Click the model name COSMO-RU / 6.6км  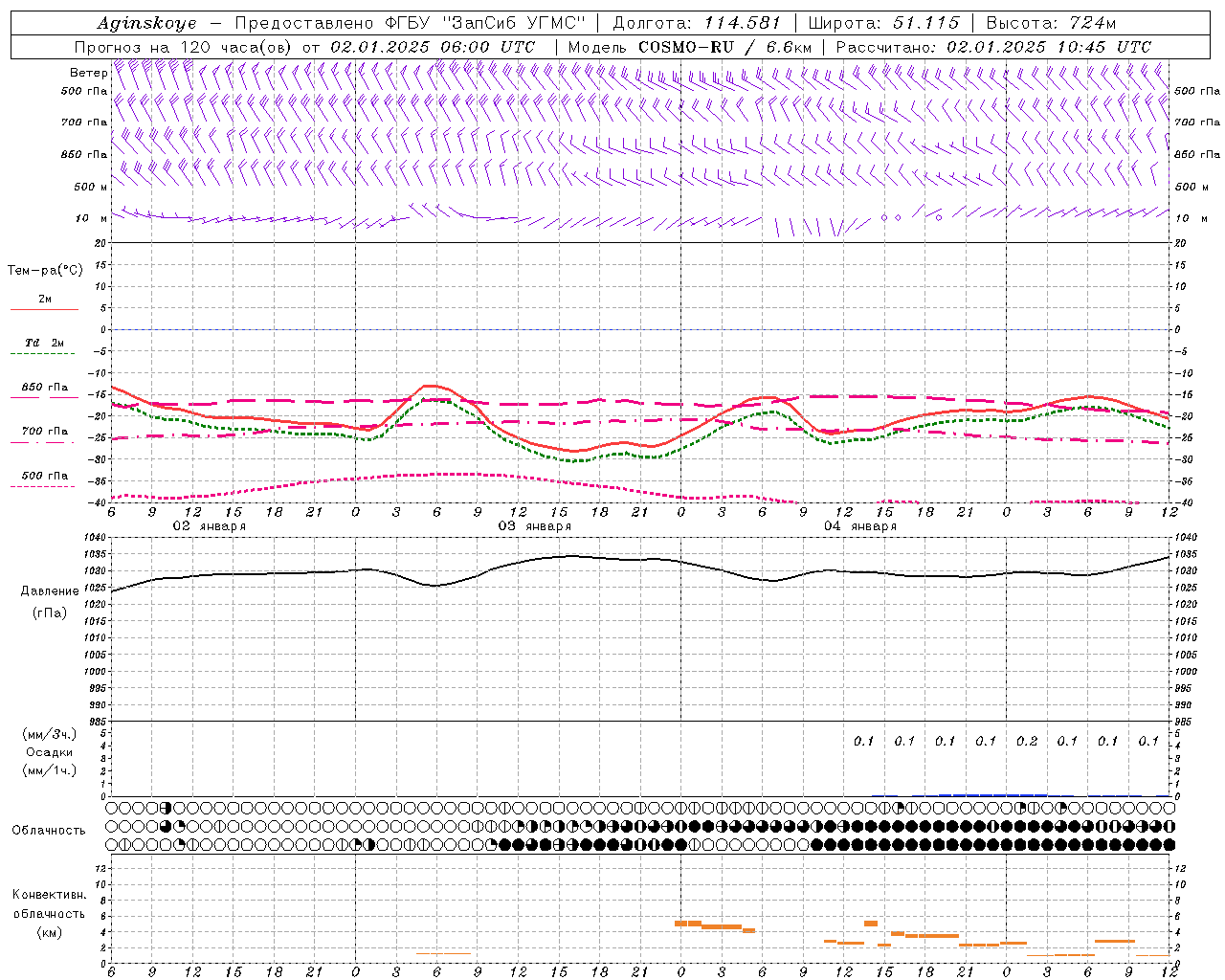724,47
